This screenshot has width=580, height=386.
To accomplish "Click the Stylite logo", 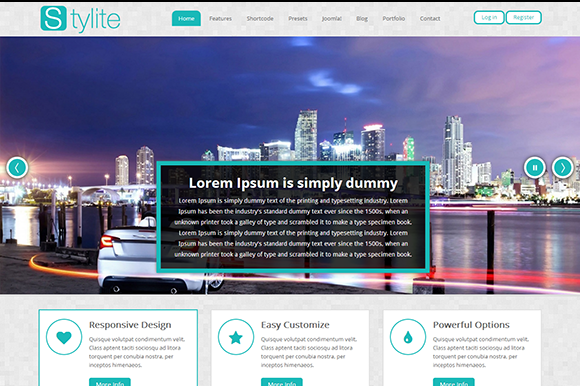I will (x=80, y=19).
